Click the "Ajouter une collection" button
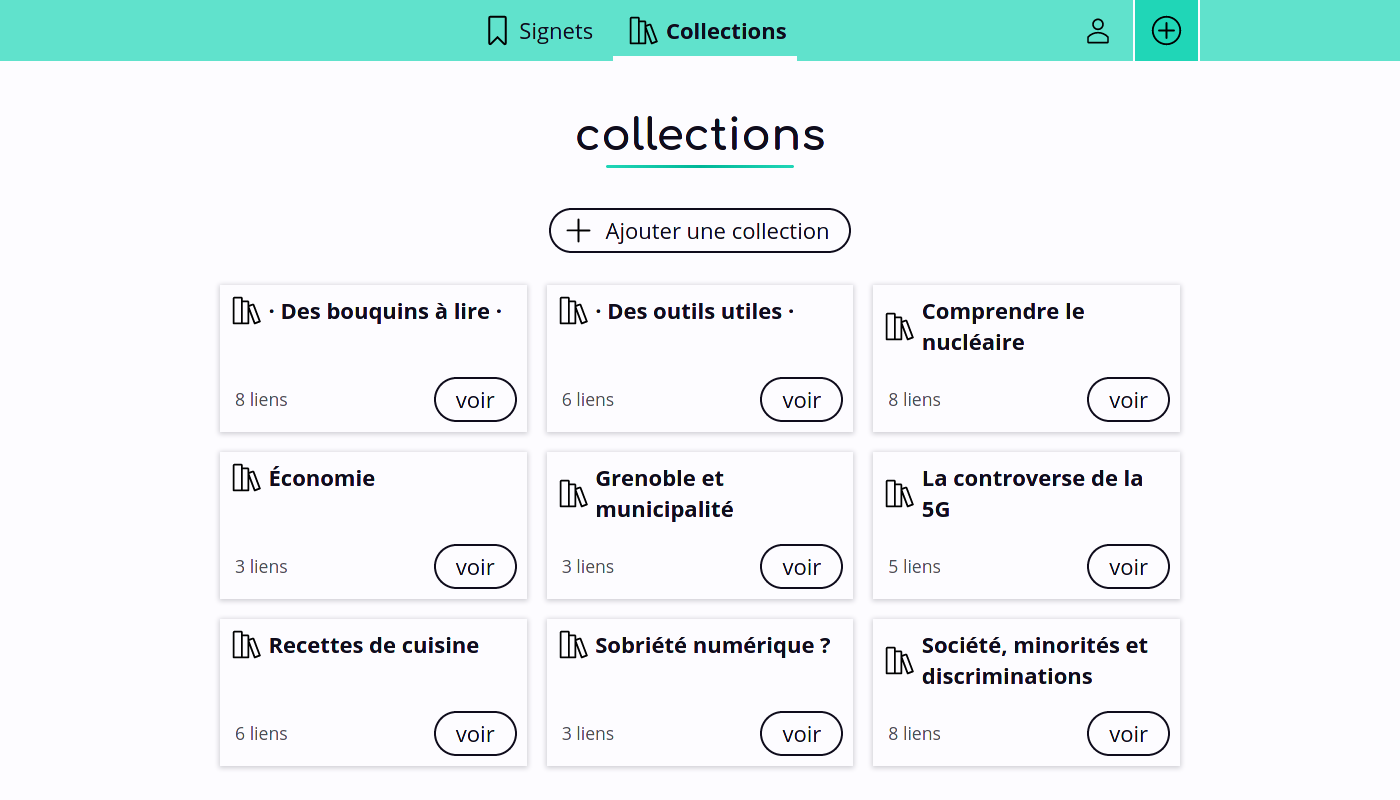The height and width of the screenshot is (800, 1400). [699, 230]
